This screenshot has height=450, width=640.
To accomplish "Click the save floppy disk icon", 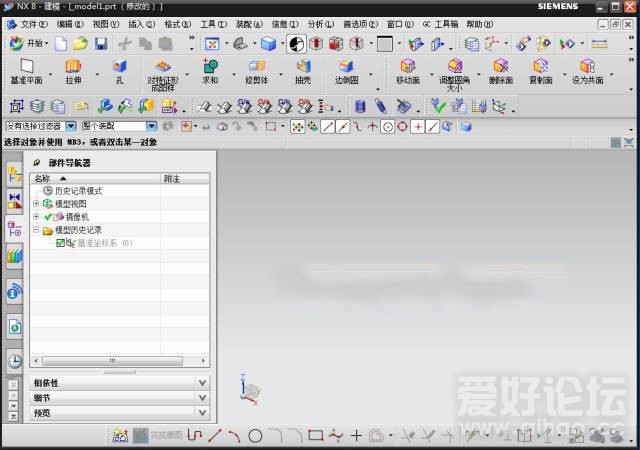I will point(101,44).
